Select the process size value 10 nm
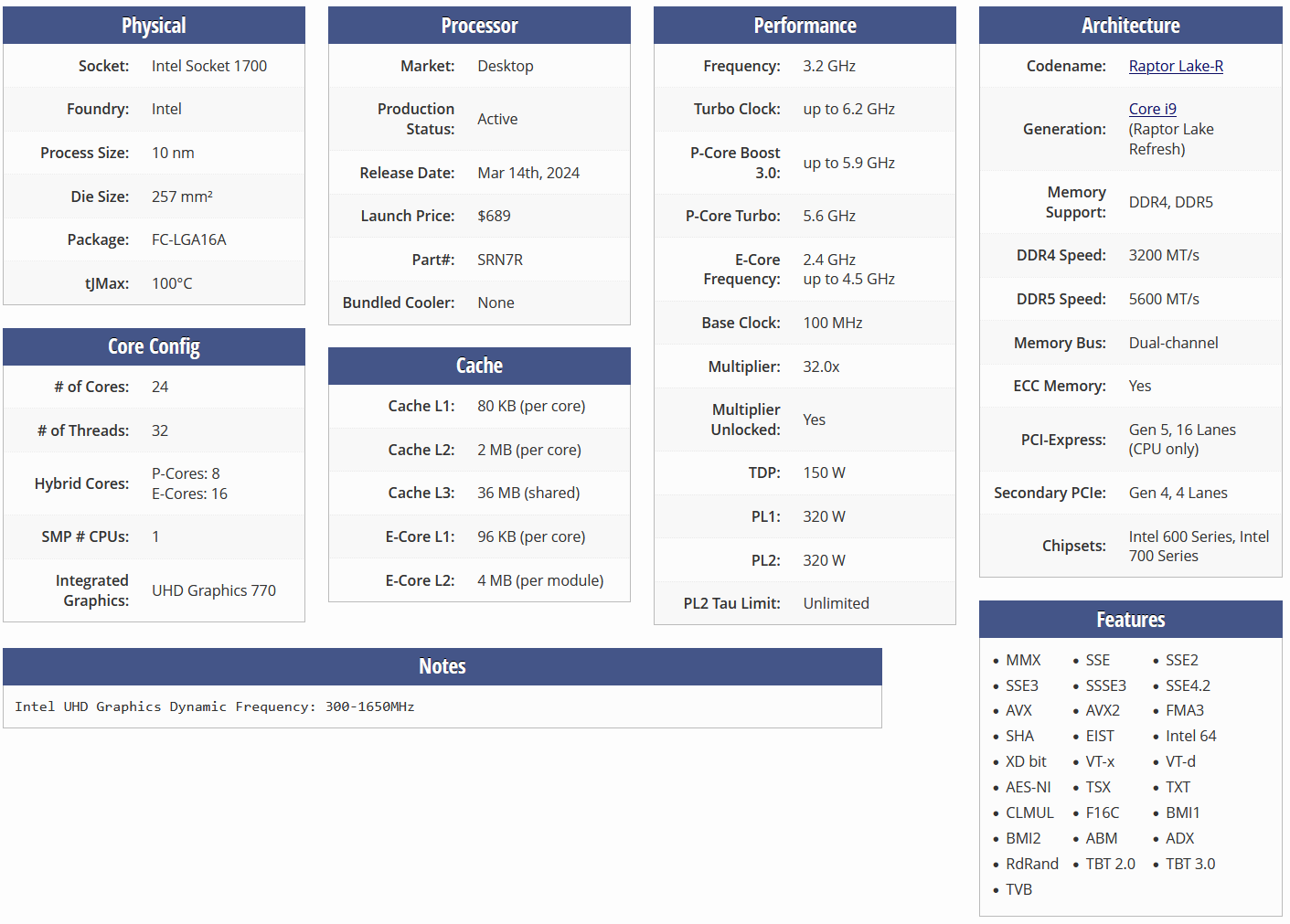The image size is (1290, 924). pyautogui.click(x=173, y=153)
